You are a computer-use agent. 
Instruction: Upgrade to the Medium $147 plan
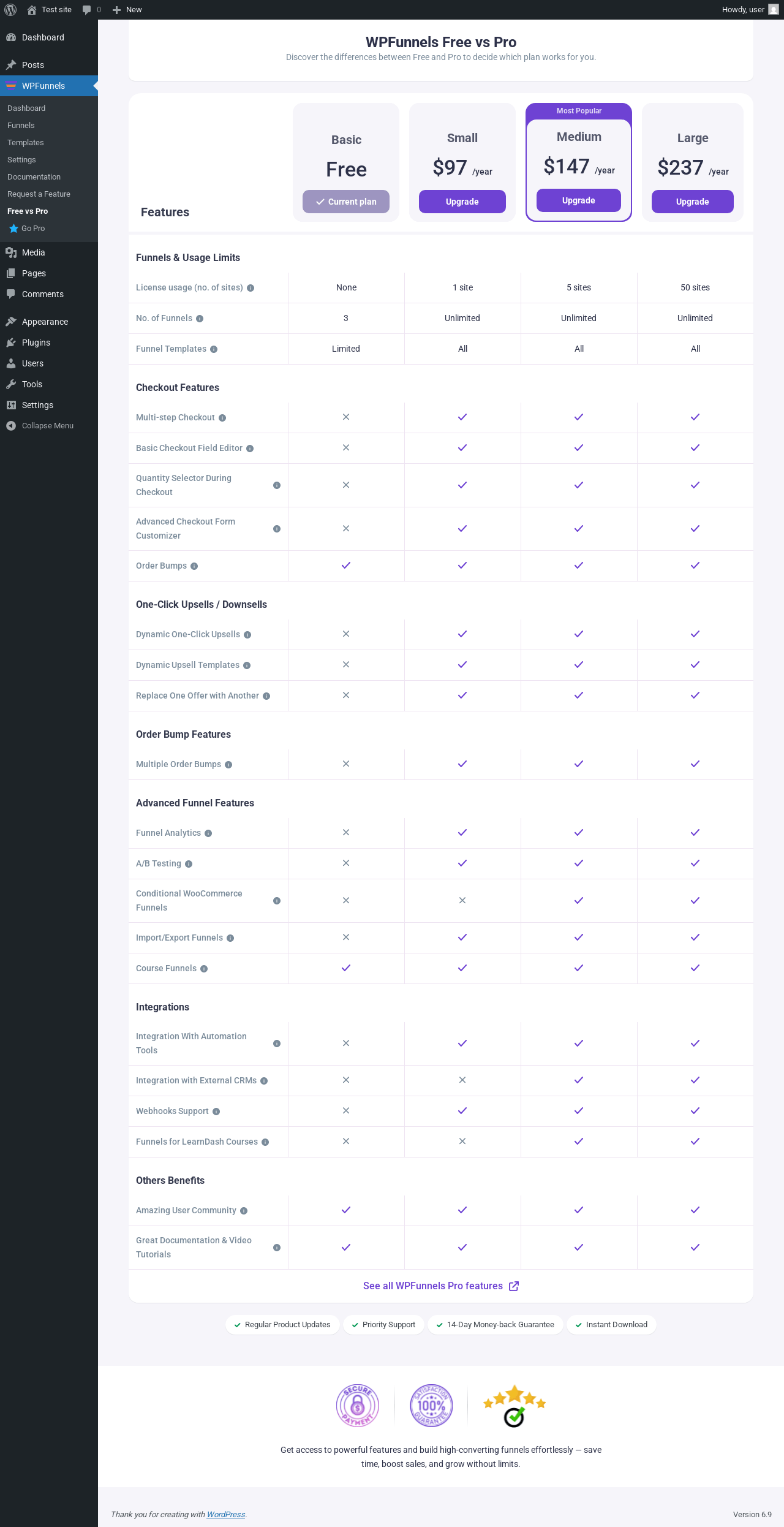click(578, 200)
